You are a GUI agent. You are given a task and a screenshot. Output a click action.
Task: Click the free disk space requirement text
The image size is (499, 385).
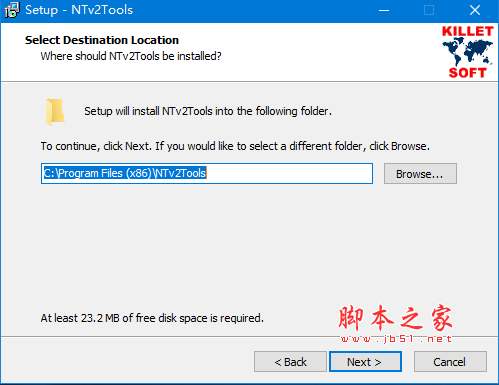coord(152,318)
